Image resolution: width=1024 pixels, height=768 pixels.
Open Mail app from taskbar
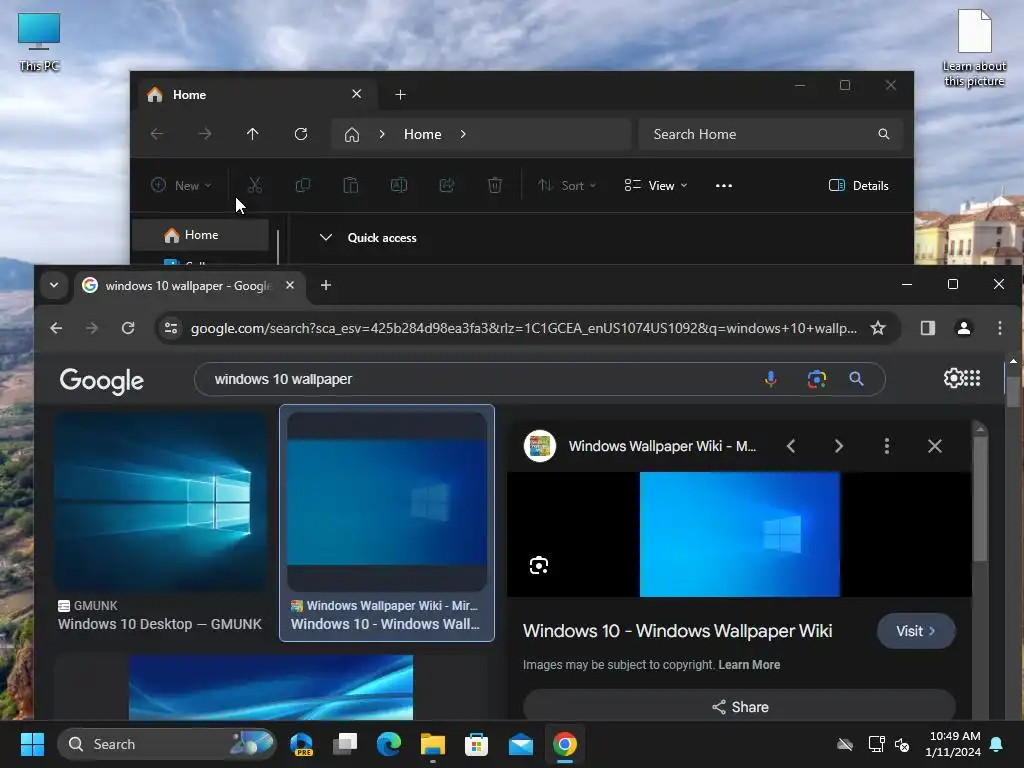pyautogui.click(x=520, y=744)
